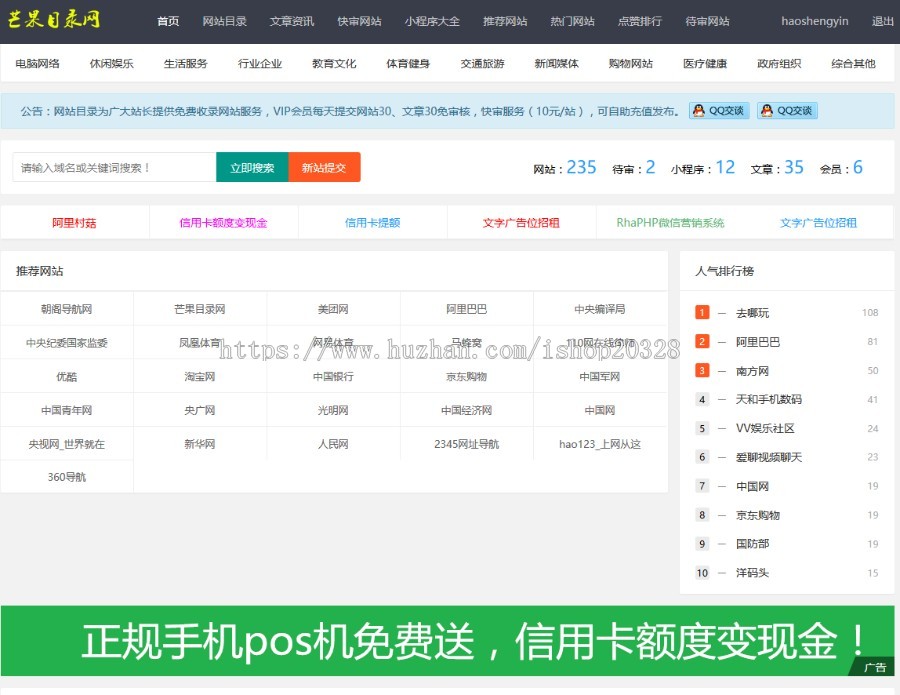Open 朝阁导航网 in recommended sites
The width and height of the screenshot is (900, 695).
(67, 309)
